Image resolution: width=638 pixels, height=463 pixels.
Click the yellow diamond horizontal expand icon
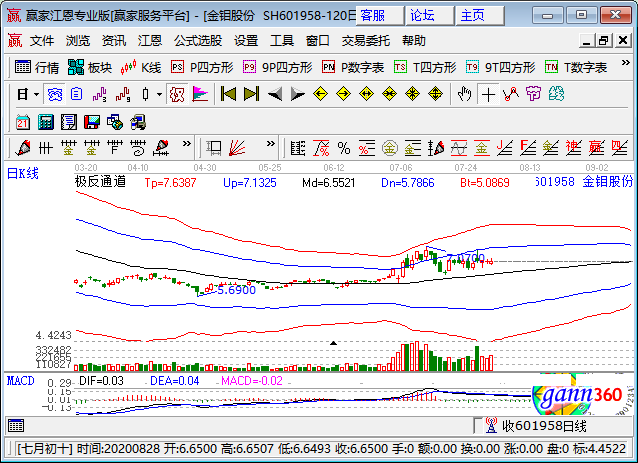pos(367,94)
